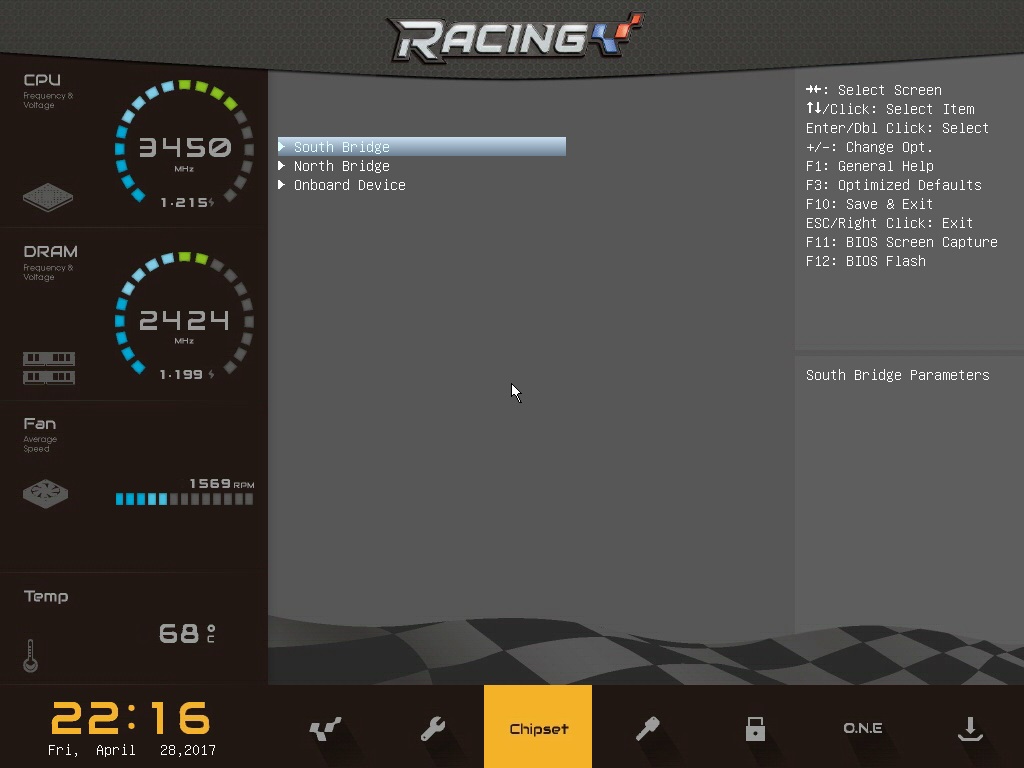Image resolution: width=1024 pixels, height=768 pixels.
Task: Click the '+/-: Change Opt.' help line
Action: click(869, 147)
